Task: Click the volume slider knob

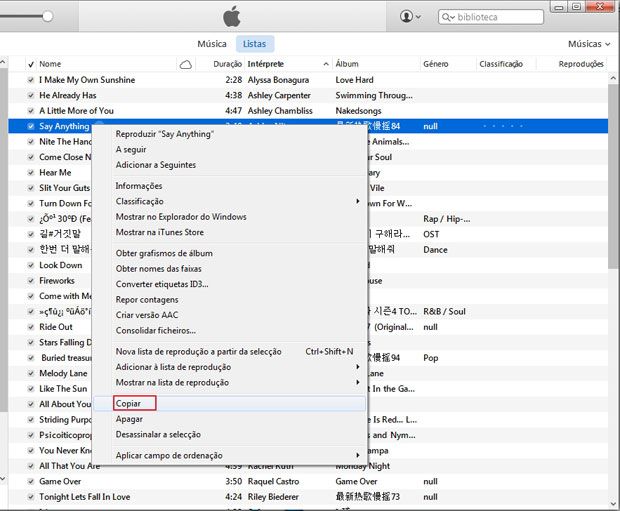Action: click(x=47, y=16)
